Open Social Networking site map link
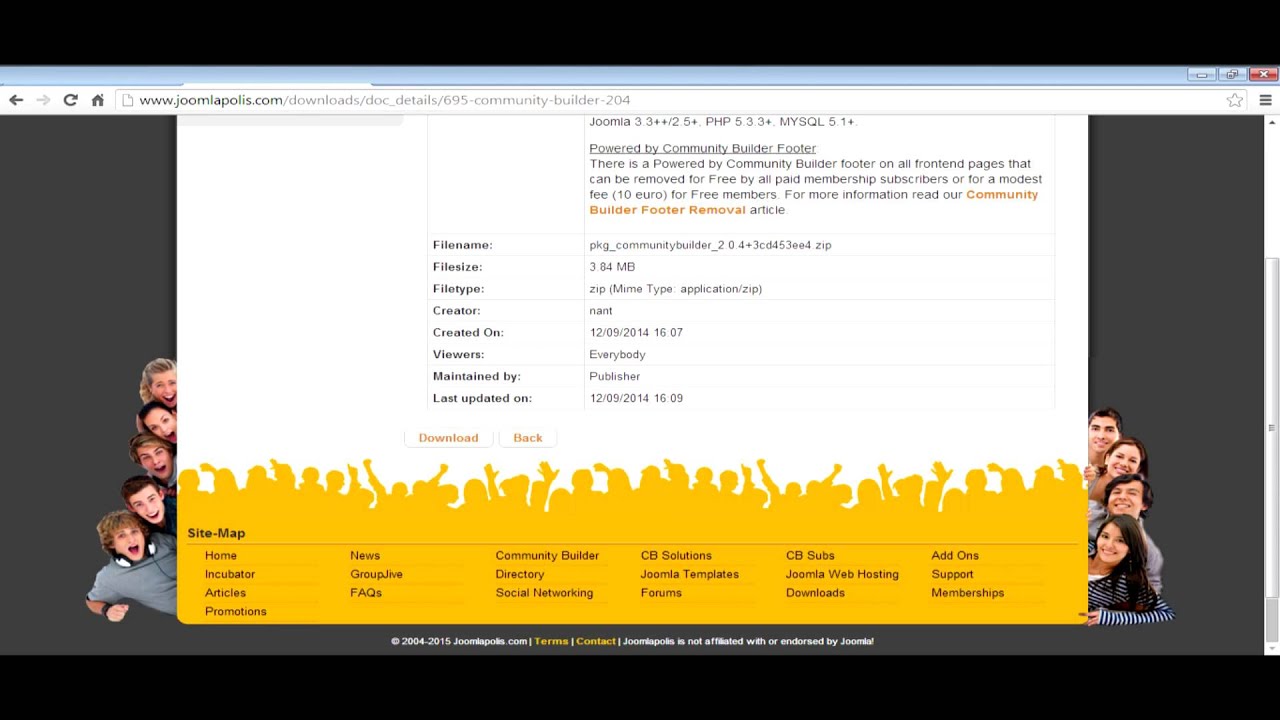 pyautogui.click(x=544, y=593)
